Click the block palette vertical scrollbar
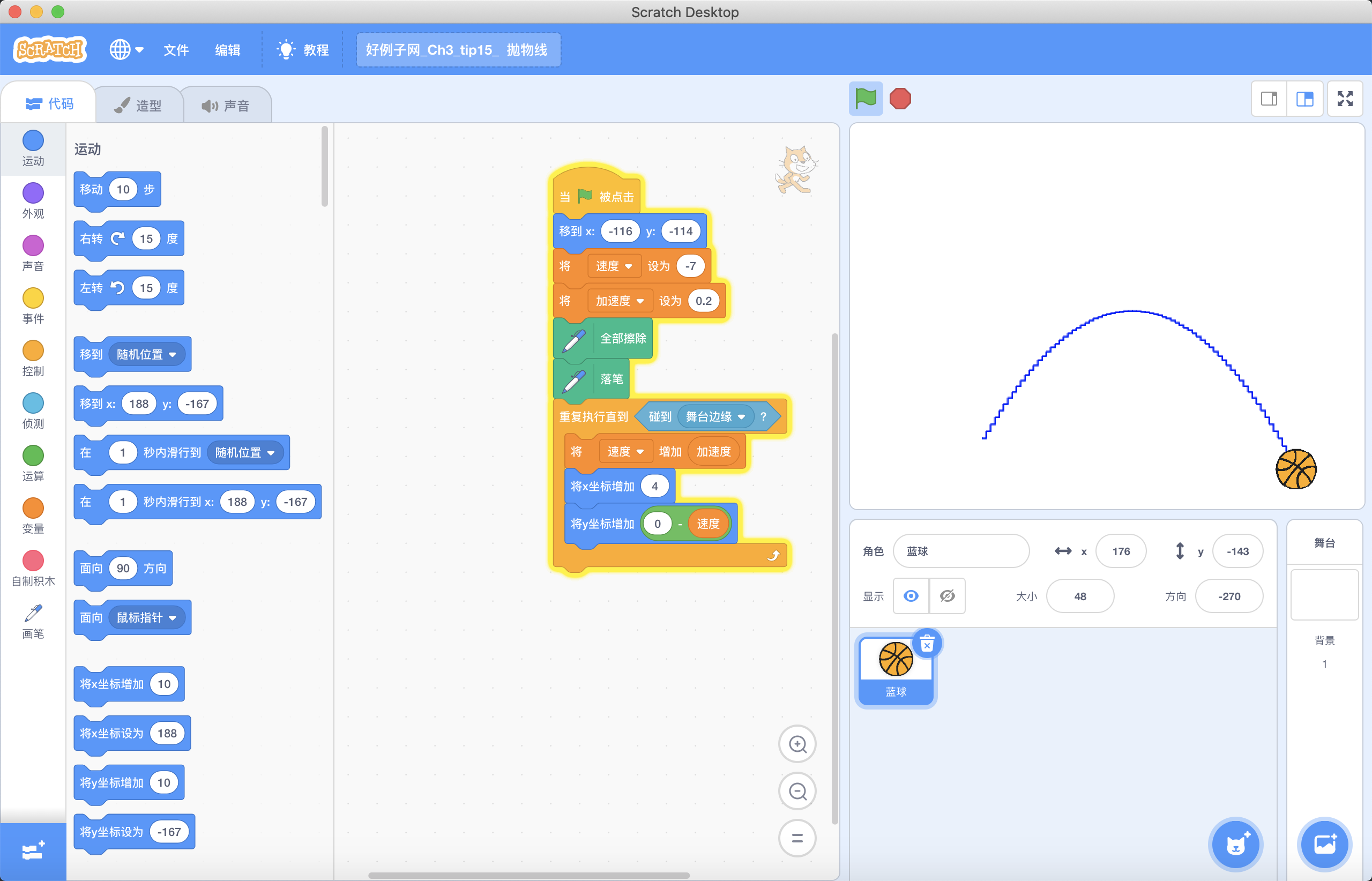Screen dimensions: 1372x881 [x=324, y=166]
